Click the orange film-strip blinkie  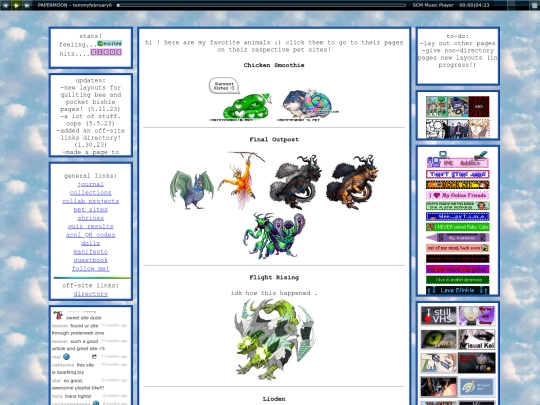pos(458,185)
